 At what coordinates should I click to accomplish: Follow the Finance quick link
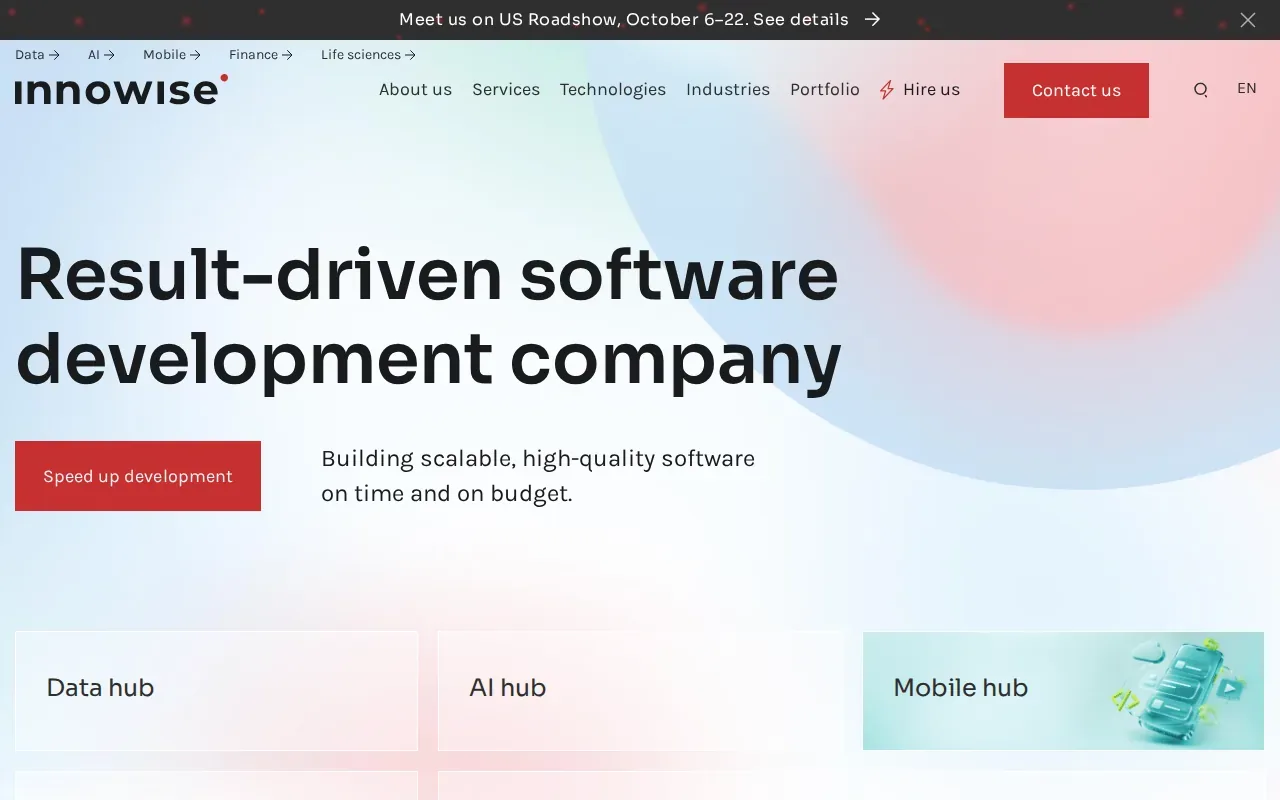(261, 55)
